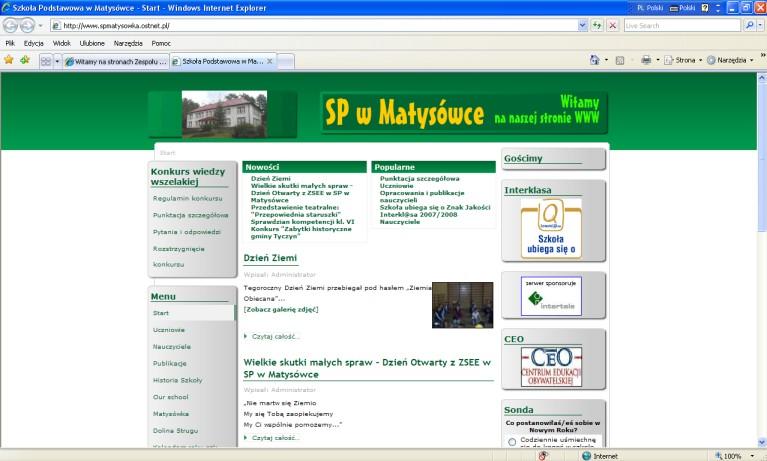Open the Plik menu
767x461 pixels.
pyautogui.click(x=10, y=43)
